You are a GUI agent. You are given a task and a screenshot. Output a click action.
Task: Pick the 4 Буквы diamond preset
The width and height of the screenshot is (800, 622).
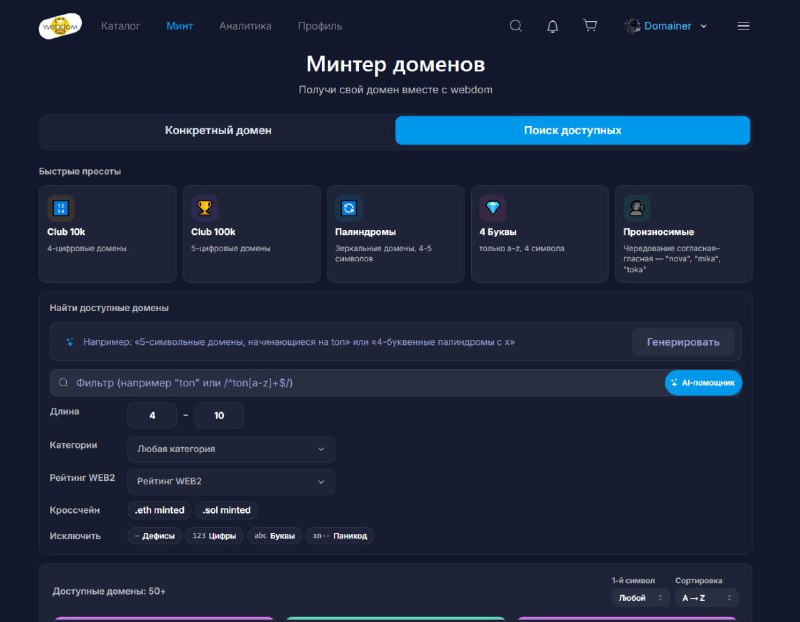(x=493, y=208)
